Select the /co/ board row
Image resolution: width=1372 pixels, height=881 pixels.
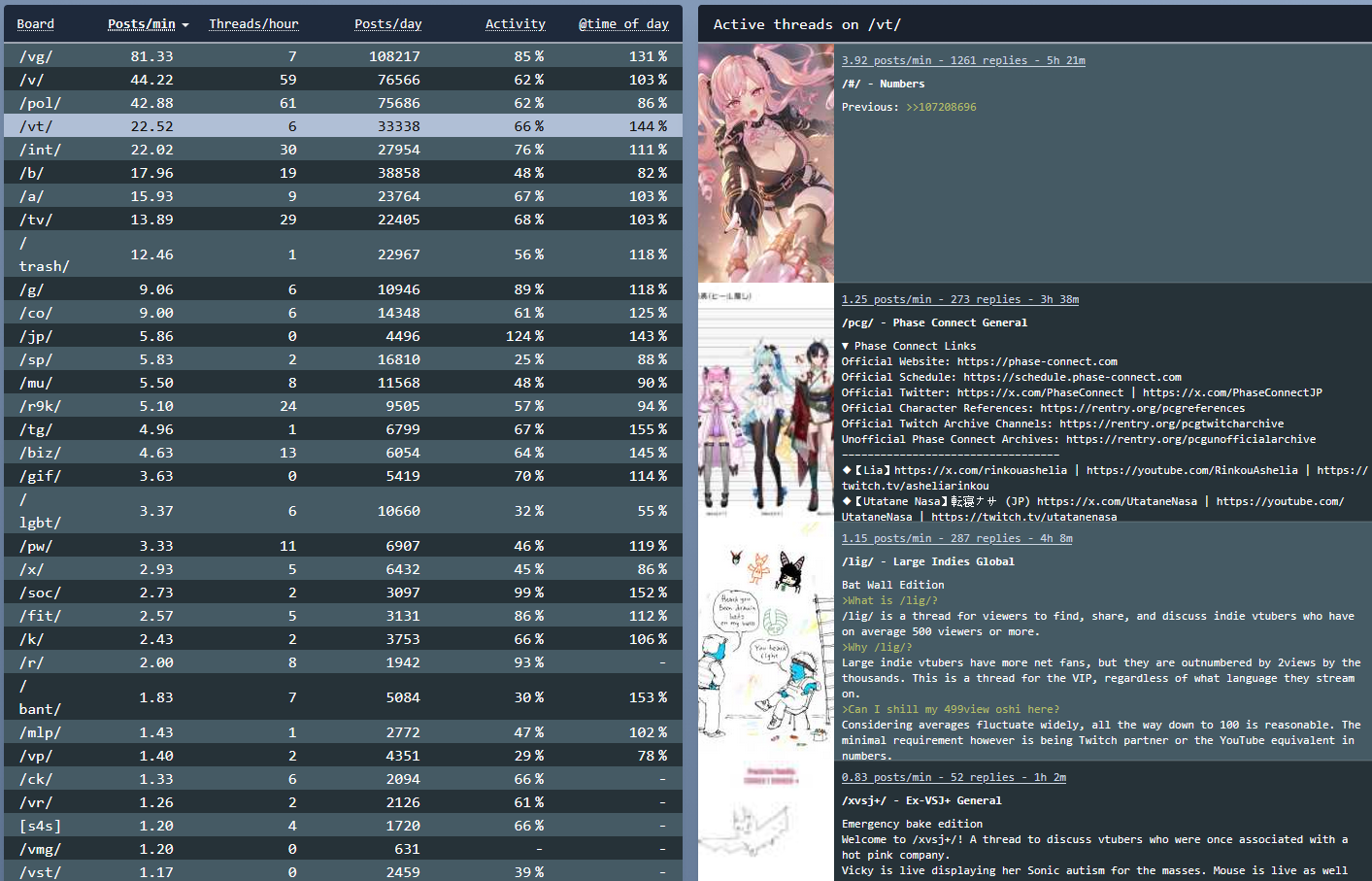[343, 313]
